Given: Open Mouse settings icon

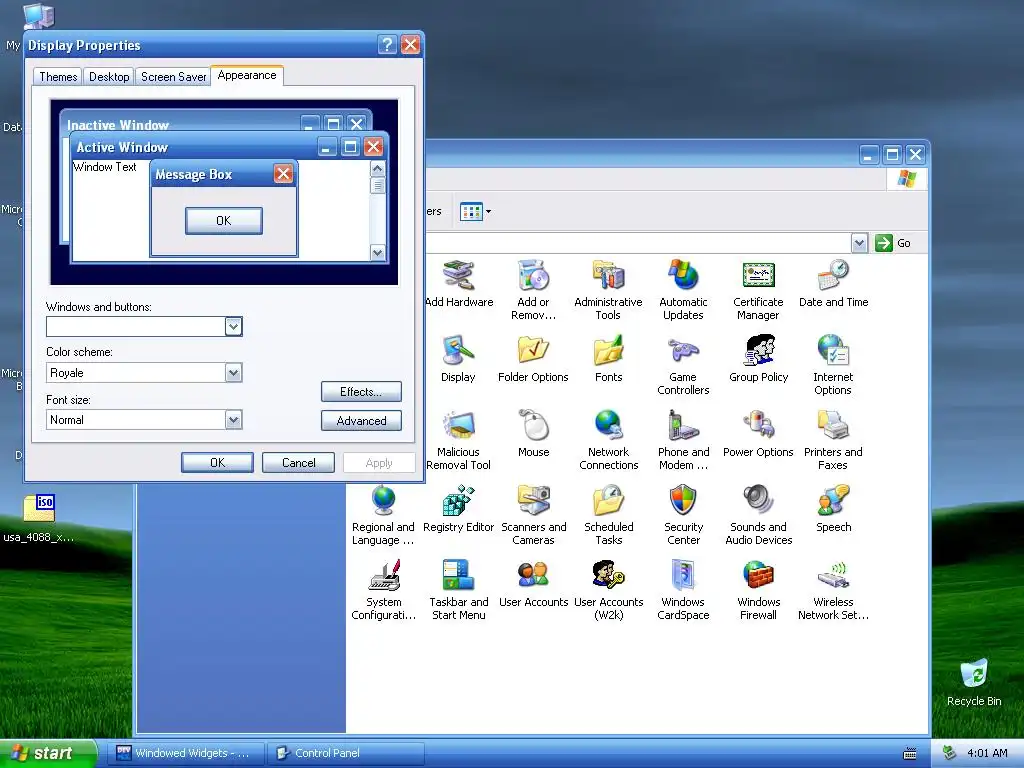Looking at the screenshot, I should click(533, 434).
